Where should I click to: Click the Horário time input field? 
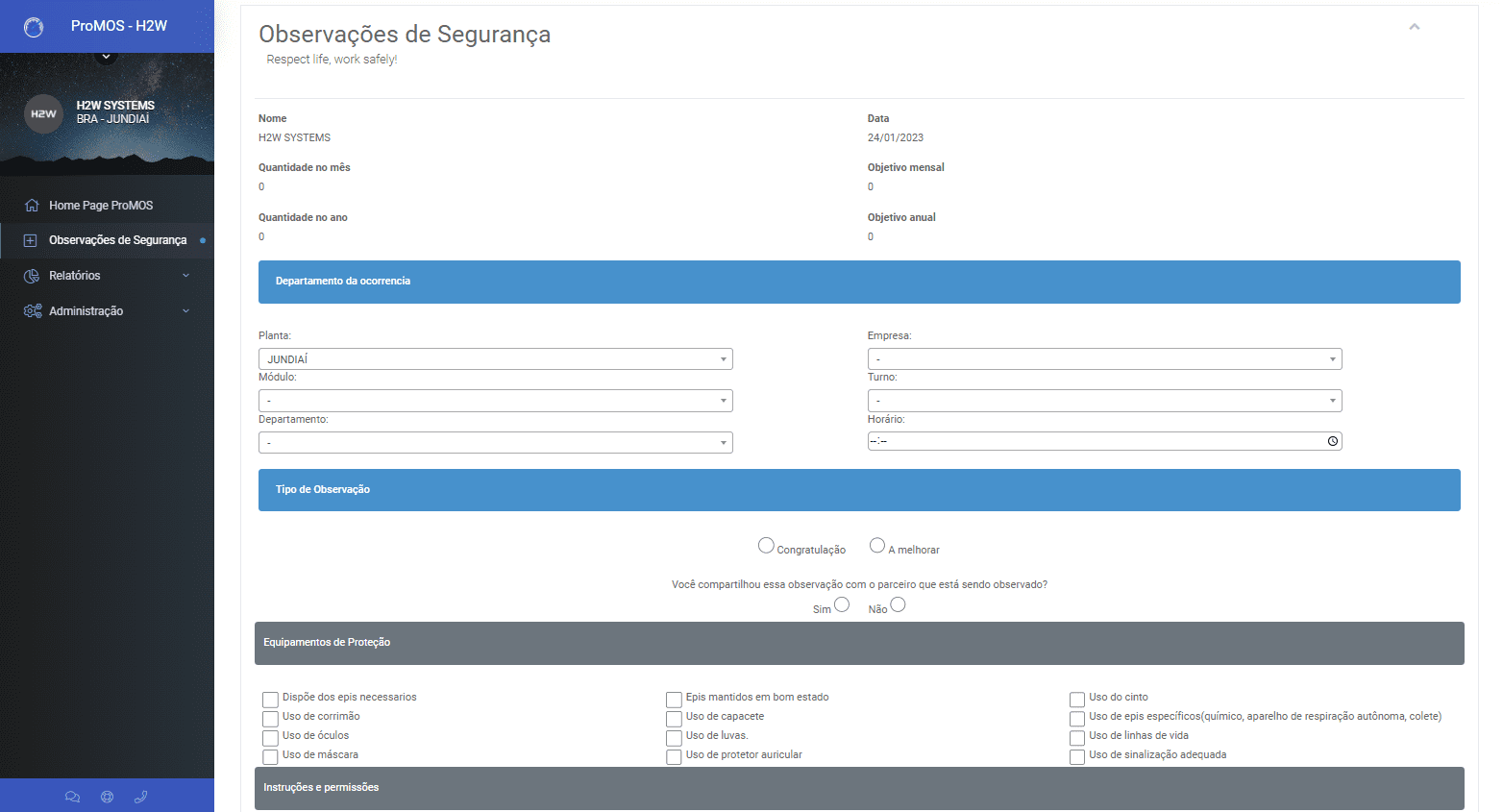[x=1105, y=441]
